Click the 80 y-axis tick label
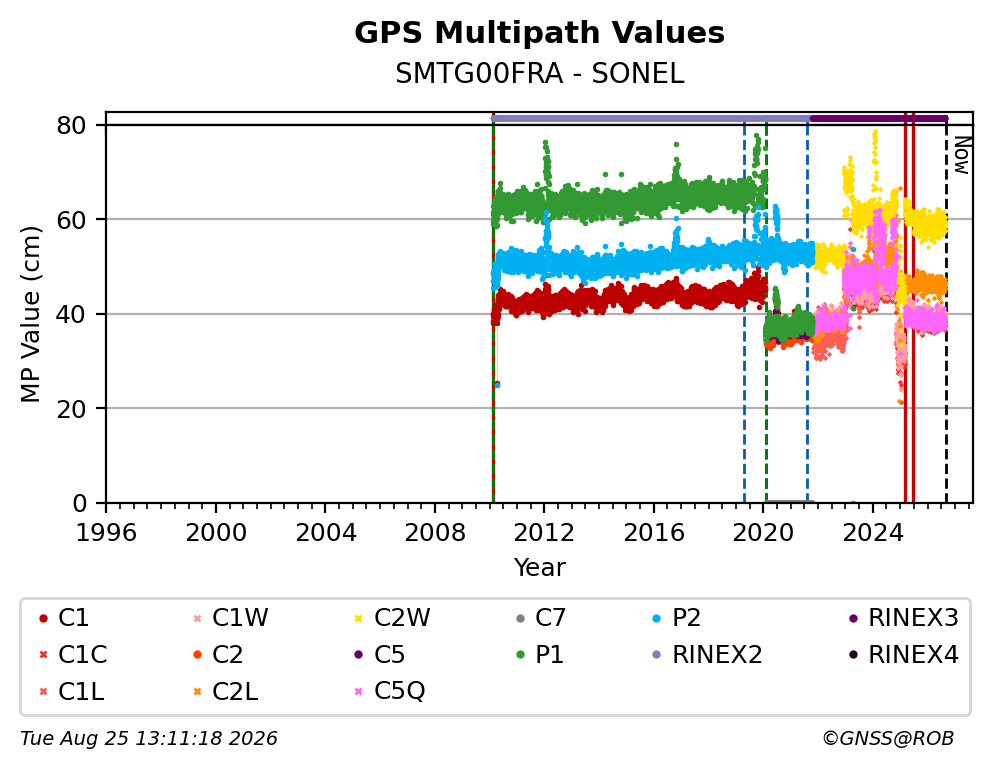992x769 pixels. pyautogui.click(x=71, y=126)
